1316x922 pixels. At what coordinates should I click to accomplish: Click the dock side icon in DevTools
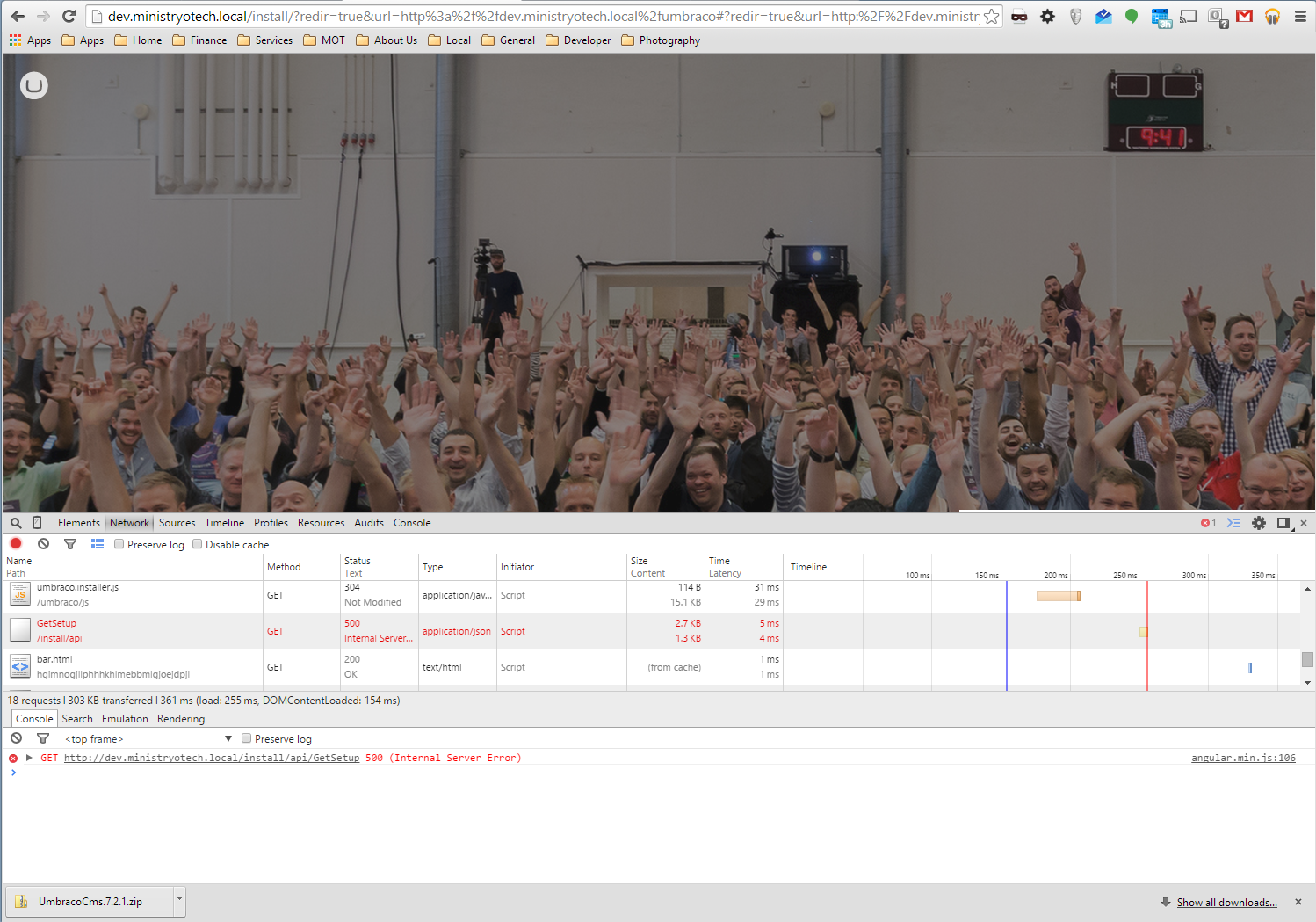pos(1283,523)
